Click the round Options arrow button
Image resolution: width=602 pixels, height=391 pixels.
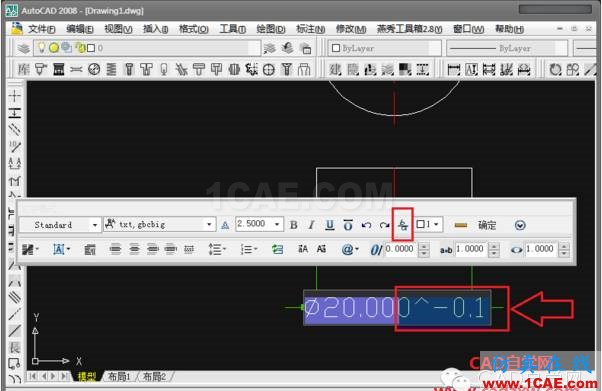(x=520, y=225)
